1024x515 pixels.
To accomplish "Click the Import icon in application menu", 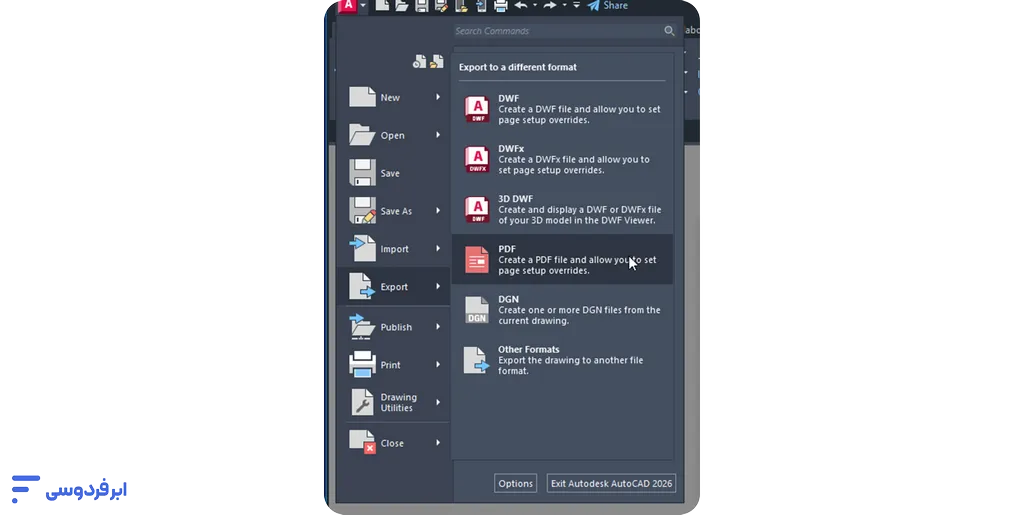I will 362,248.
